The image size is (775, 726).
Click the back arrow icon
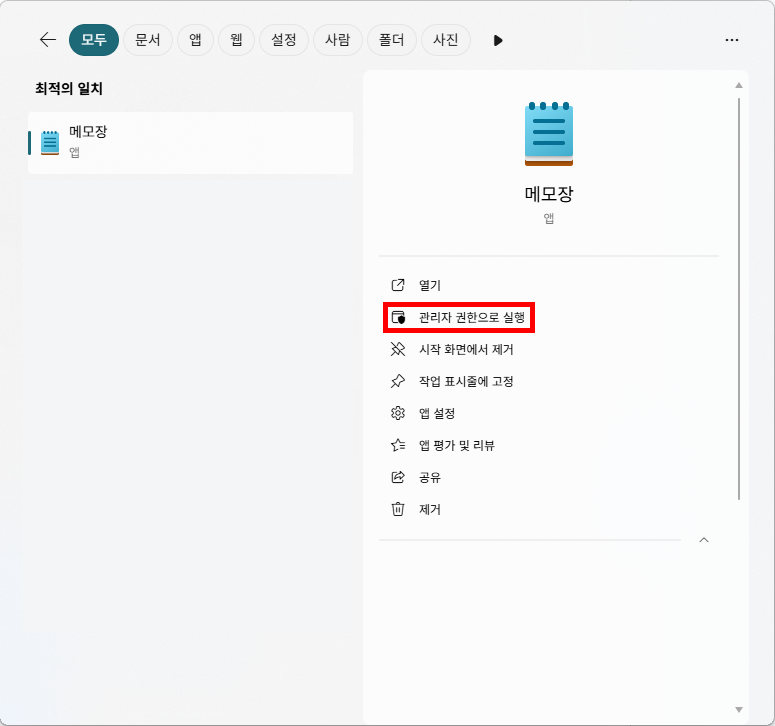click(x=47, y=40)
